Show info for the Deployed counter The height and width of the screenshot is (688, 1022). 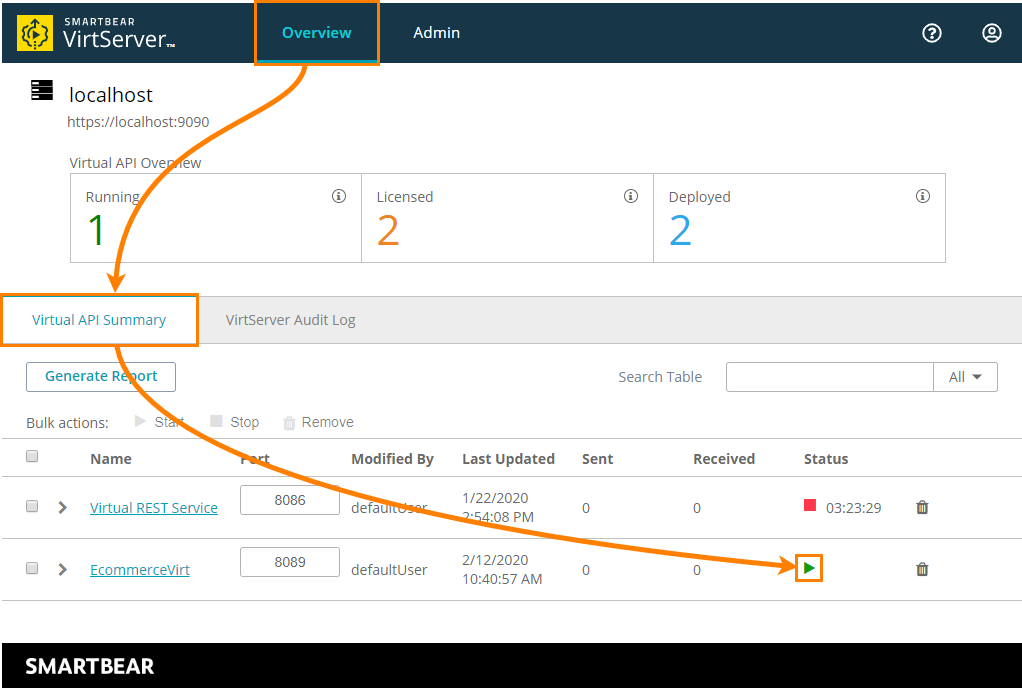point(922,196)
